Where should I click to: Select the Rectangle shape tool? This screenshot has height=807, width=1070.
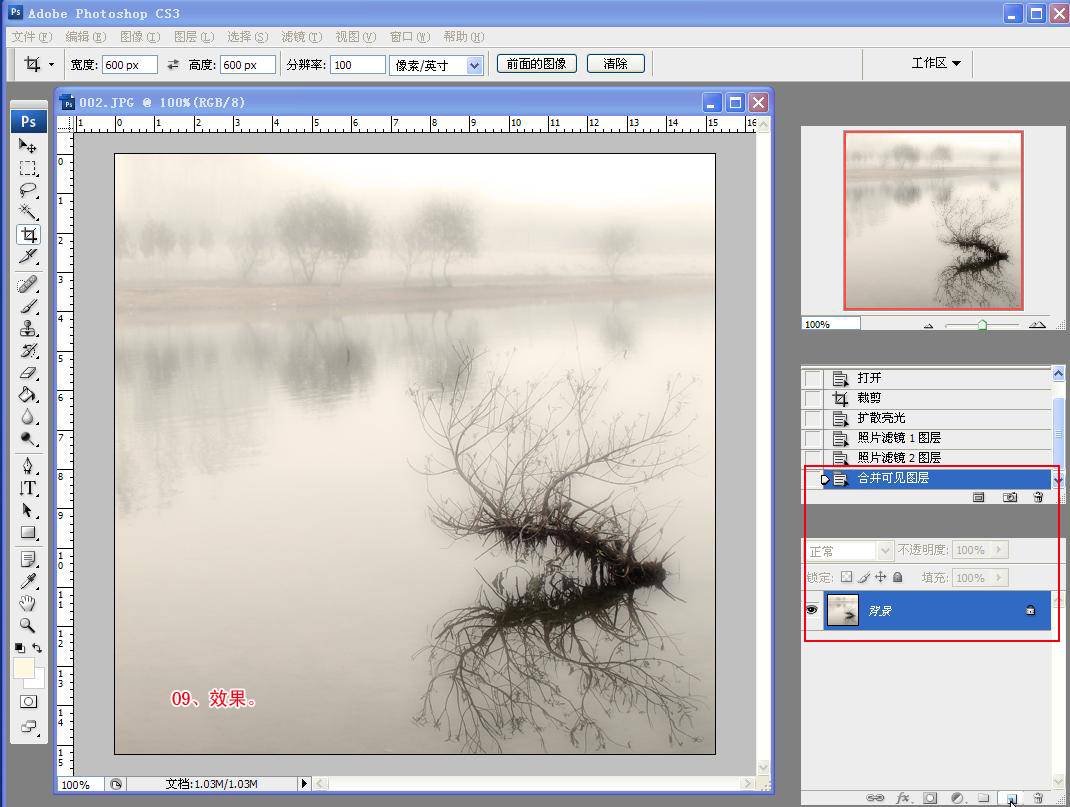(28, 532)
